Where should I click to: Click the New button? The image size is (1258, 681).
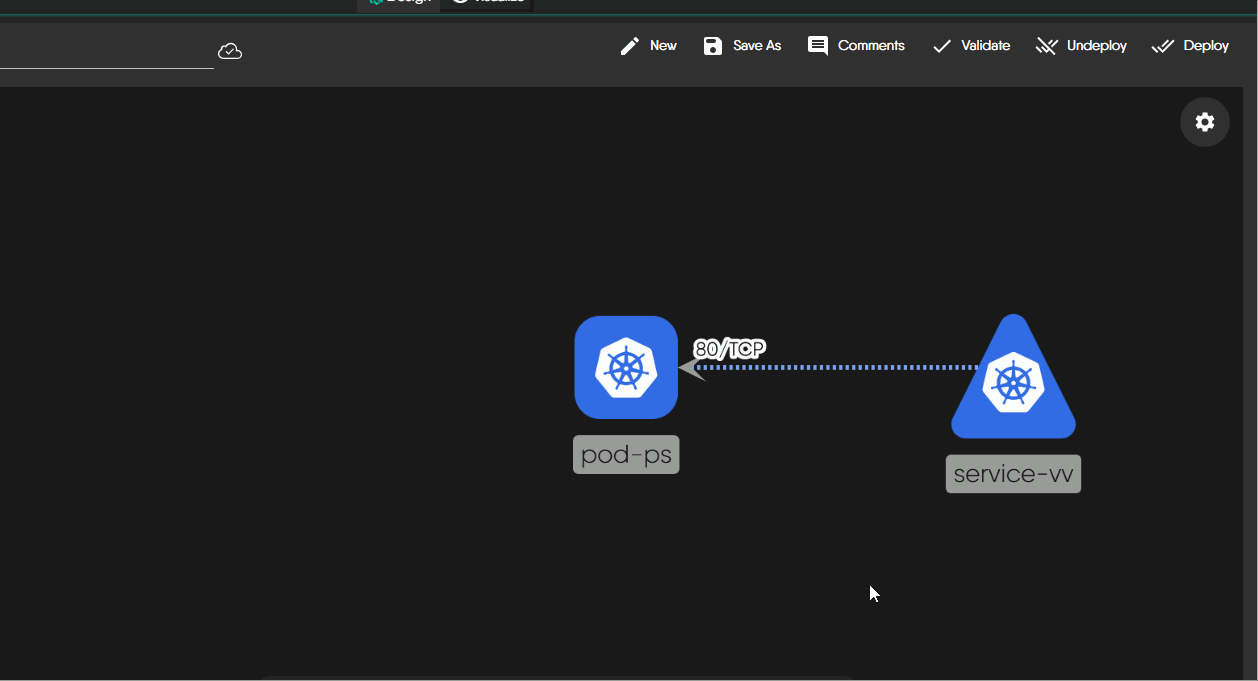[x=663, y=45]
